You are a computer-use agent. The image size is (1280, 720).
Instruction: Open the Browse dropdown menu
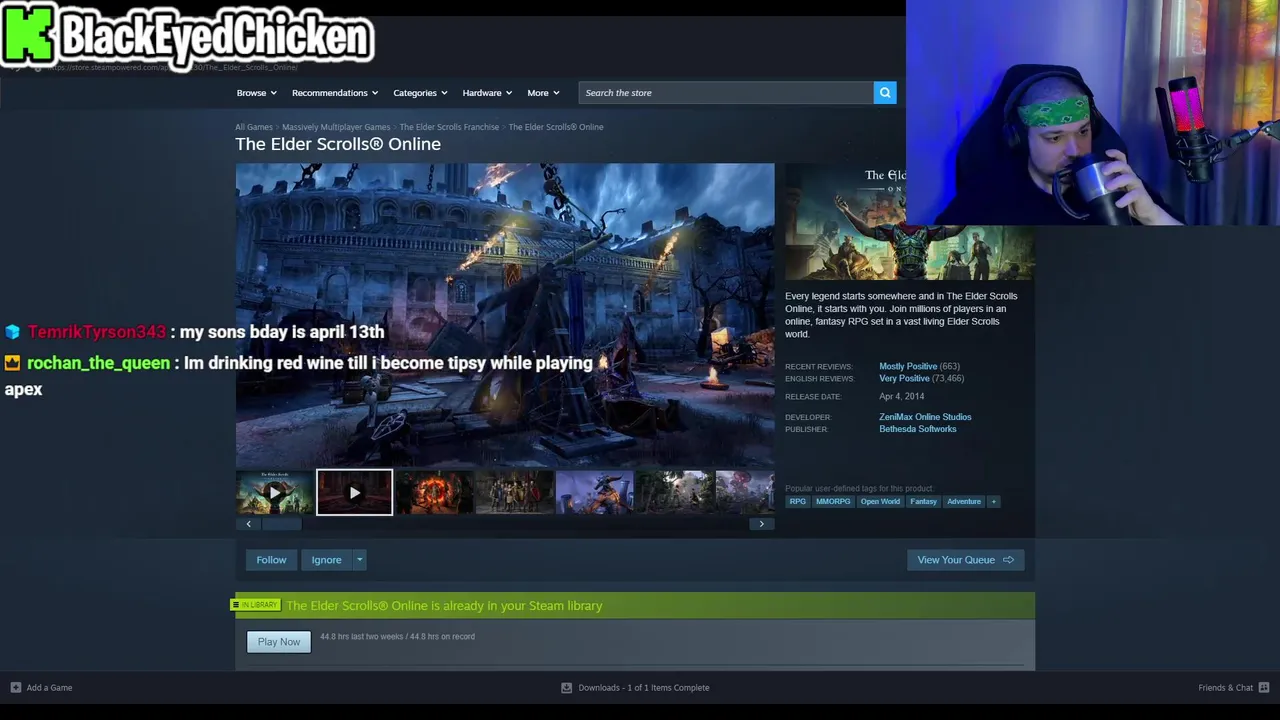[x=257, y=93]
